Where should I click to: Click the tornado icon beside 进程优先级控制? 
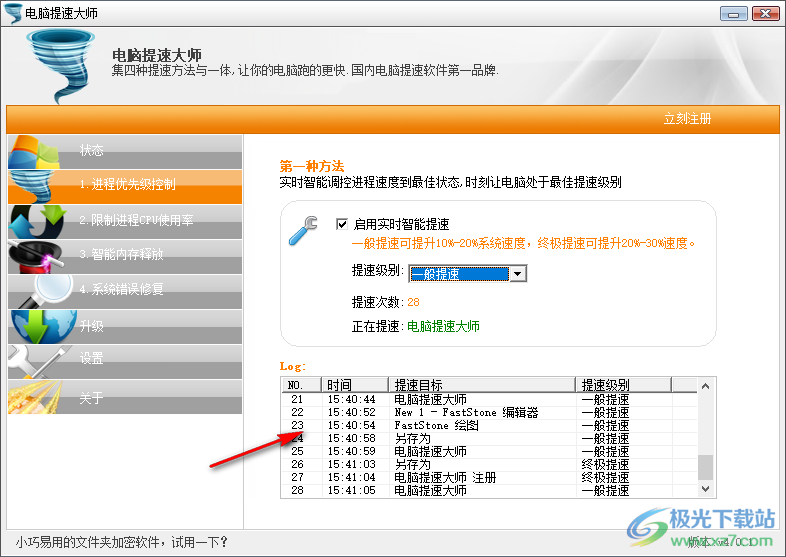31,187
